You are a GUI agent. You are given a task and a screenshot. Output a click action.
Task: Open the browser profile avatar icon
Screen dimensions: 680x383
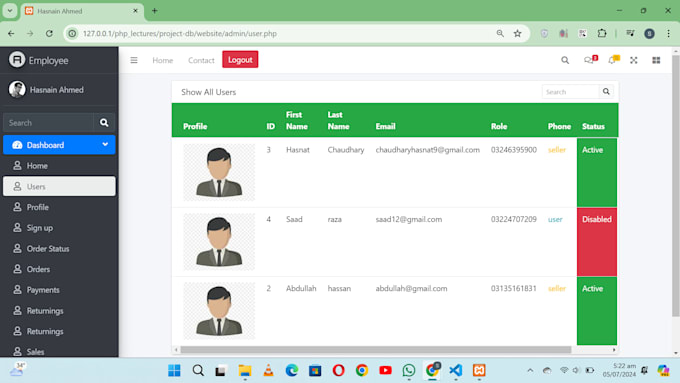click(x=649, y=33)
